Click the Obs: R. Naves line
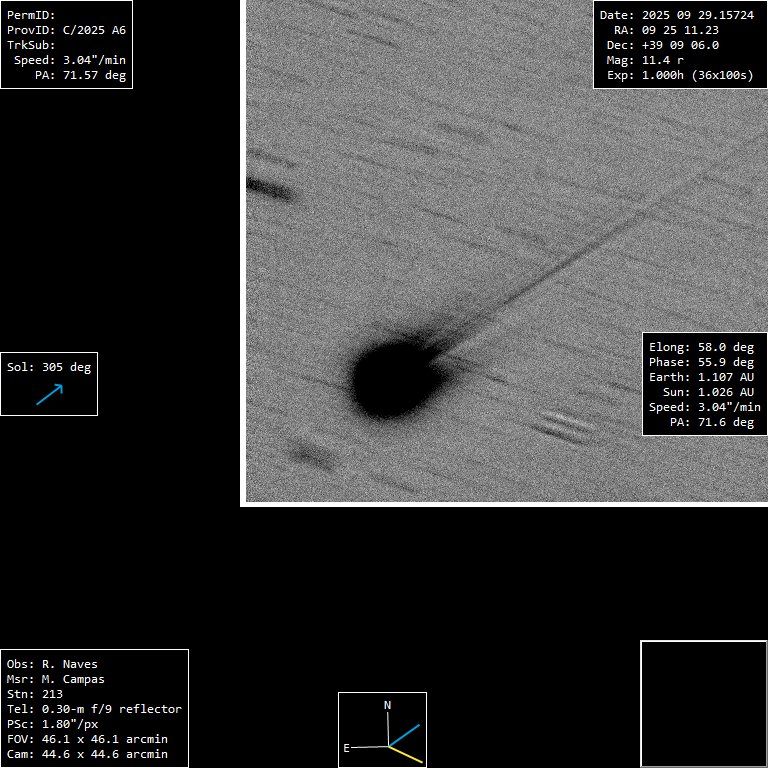 click(52, 664)
